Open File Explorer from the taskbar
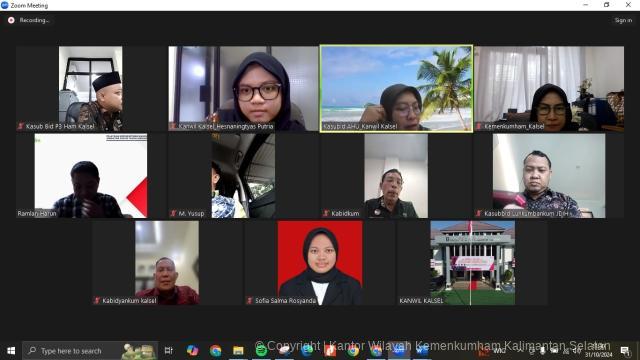The image size is (640, 360). coord(238,351)
